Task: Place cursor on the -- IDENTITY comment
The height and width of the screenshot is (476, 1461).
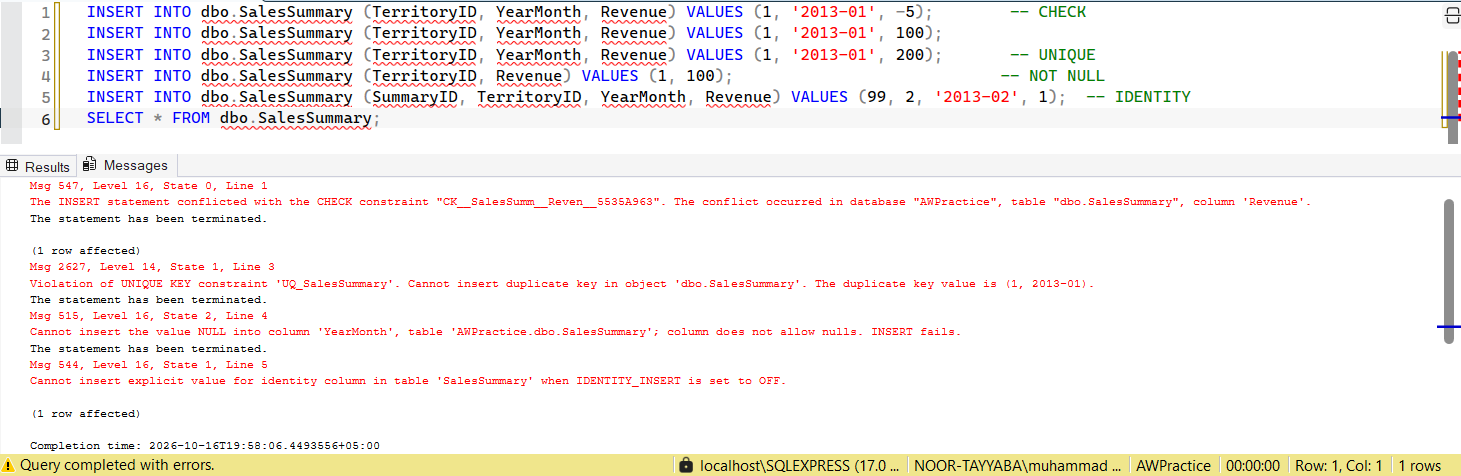Action: pos(1138,96)
